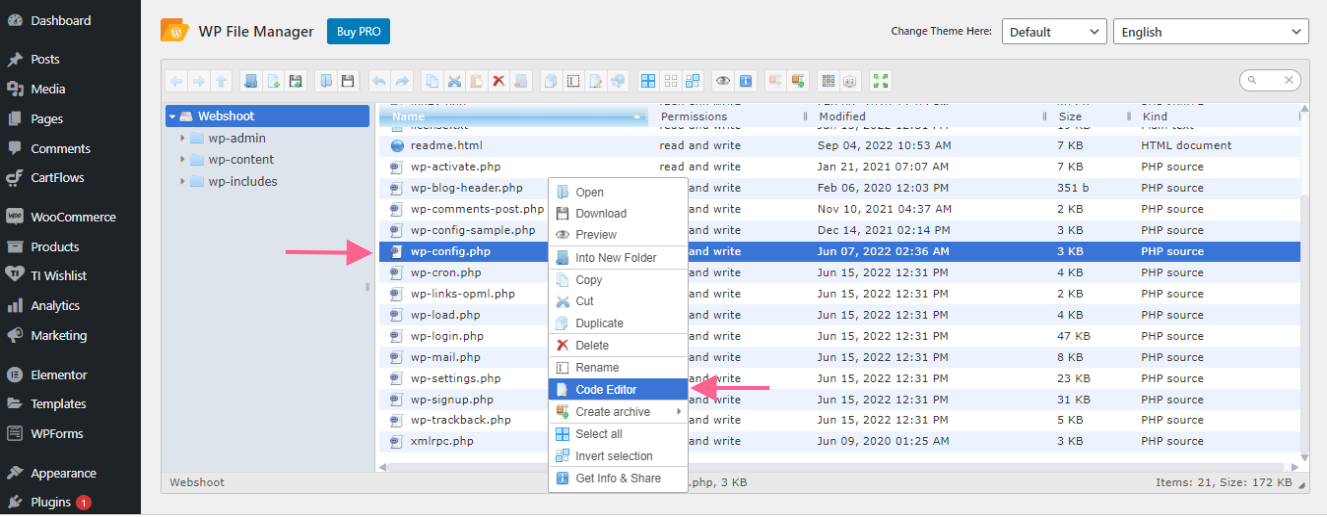
Task: Expand the wp-includes folder in the tree
Action: tap(183, 181)
